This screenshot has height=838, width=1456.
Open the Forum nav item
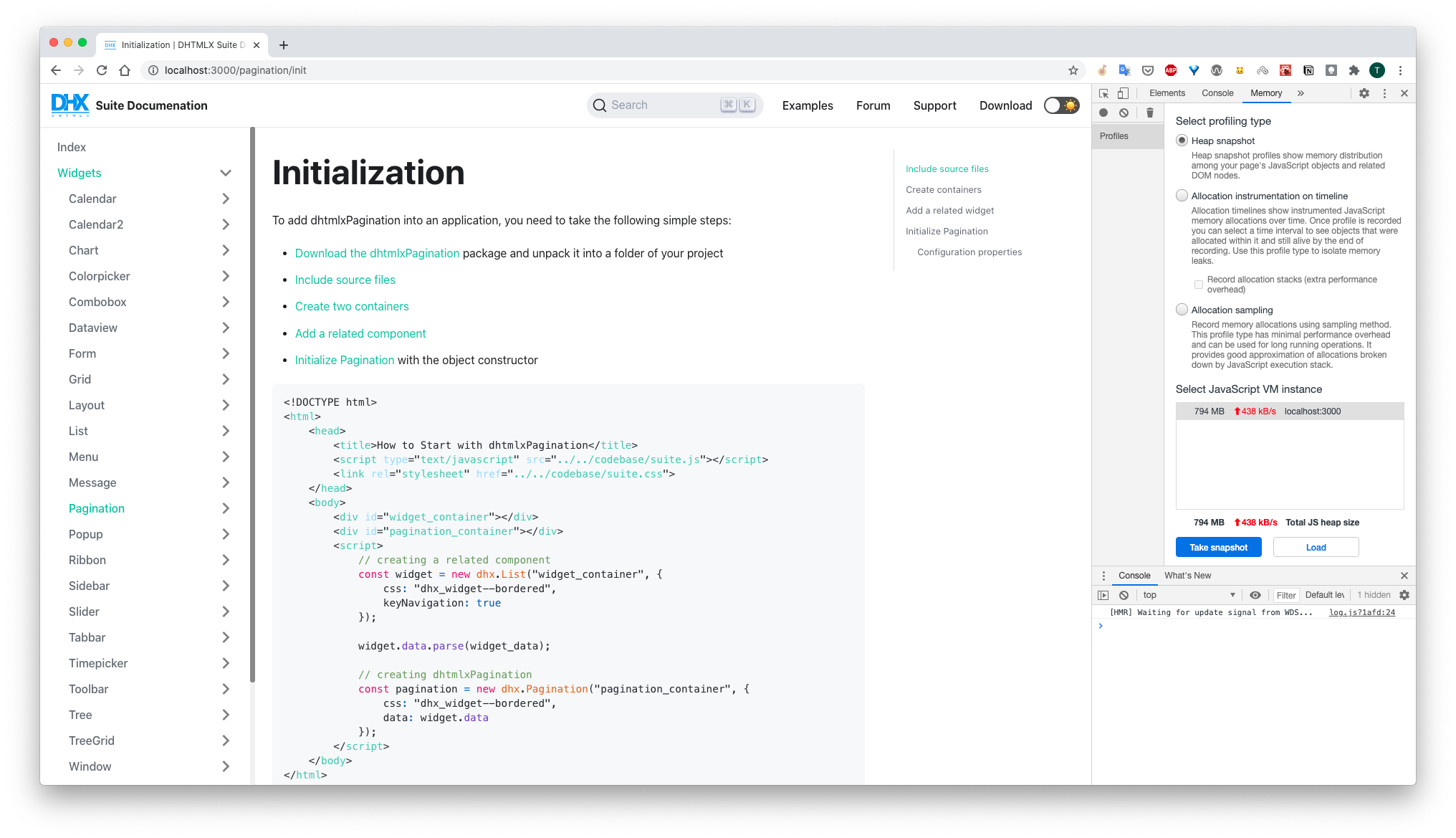pyautogui.click(x=873, y=105)
